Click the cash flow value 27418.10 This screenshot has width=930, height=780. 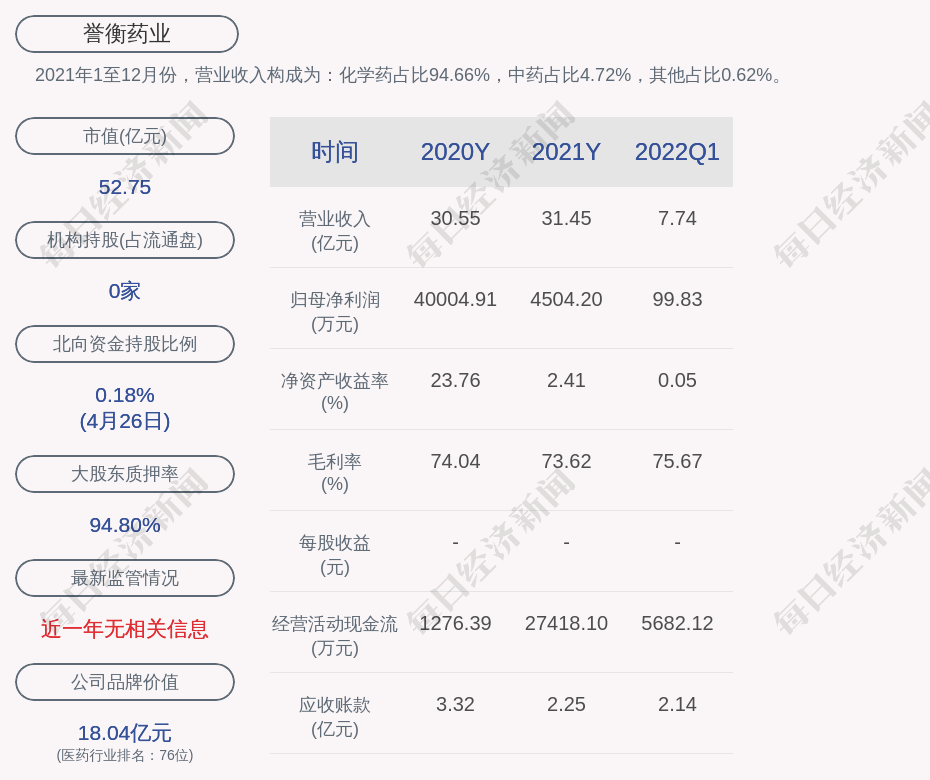(566, 623)
